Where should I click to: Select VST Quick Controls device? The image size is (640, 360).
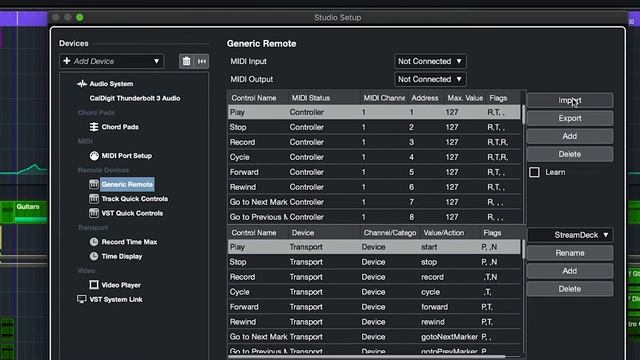tap(132, 213)
